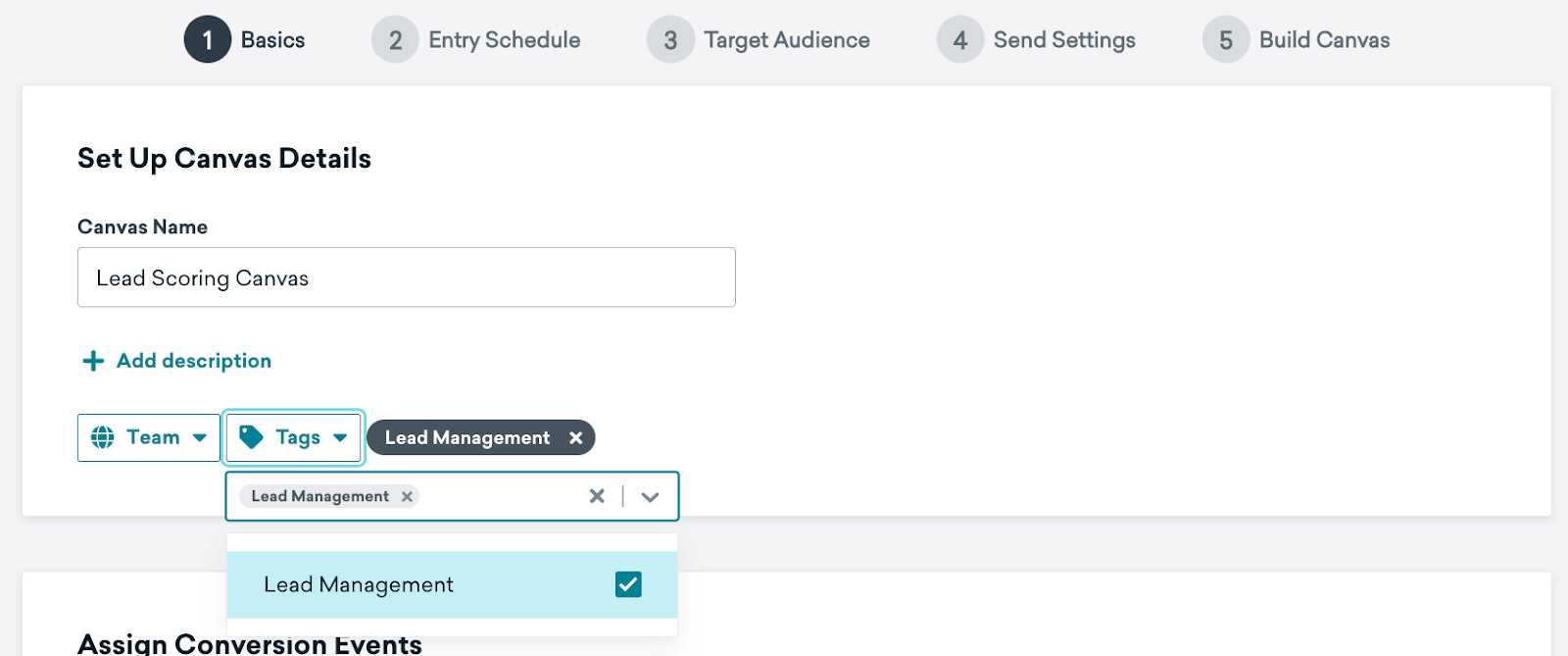Click the Canvas Name input field
The width and height of the screenshot is (1568, 656).
[406, 278]
